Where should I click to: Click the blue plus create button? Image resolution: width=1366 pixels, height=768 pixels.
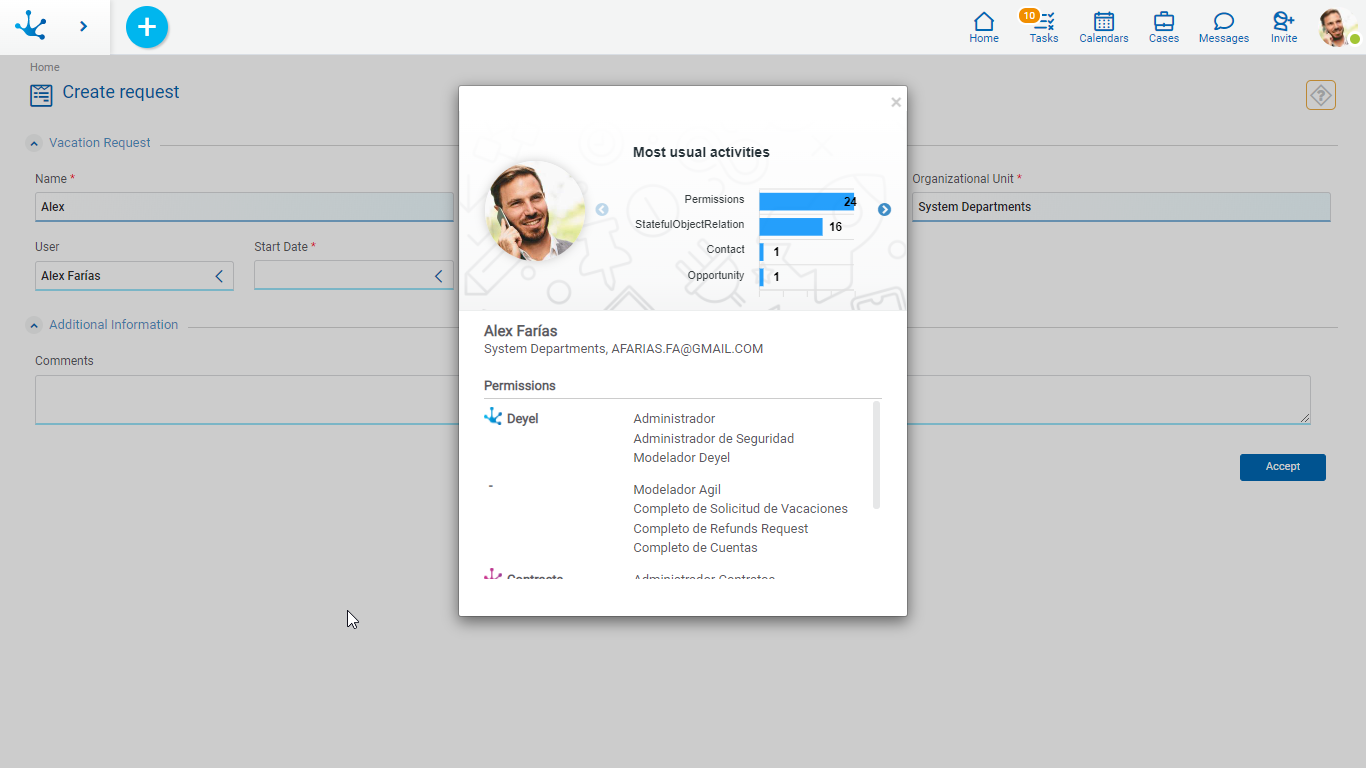pyautogui.click(x=147, y=27)
